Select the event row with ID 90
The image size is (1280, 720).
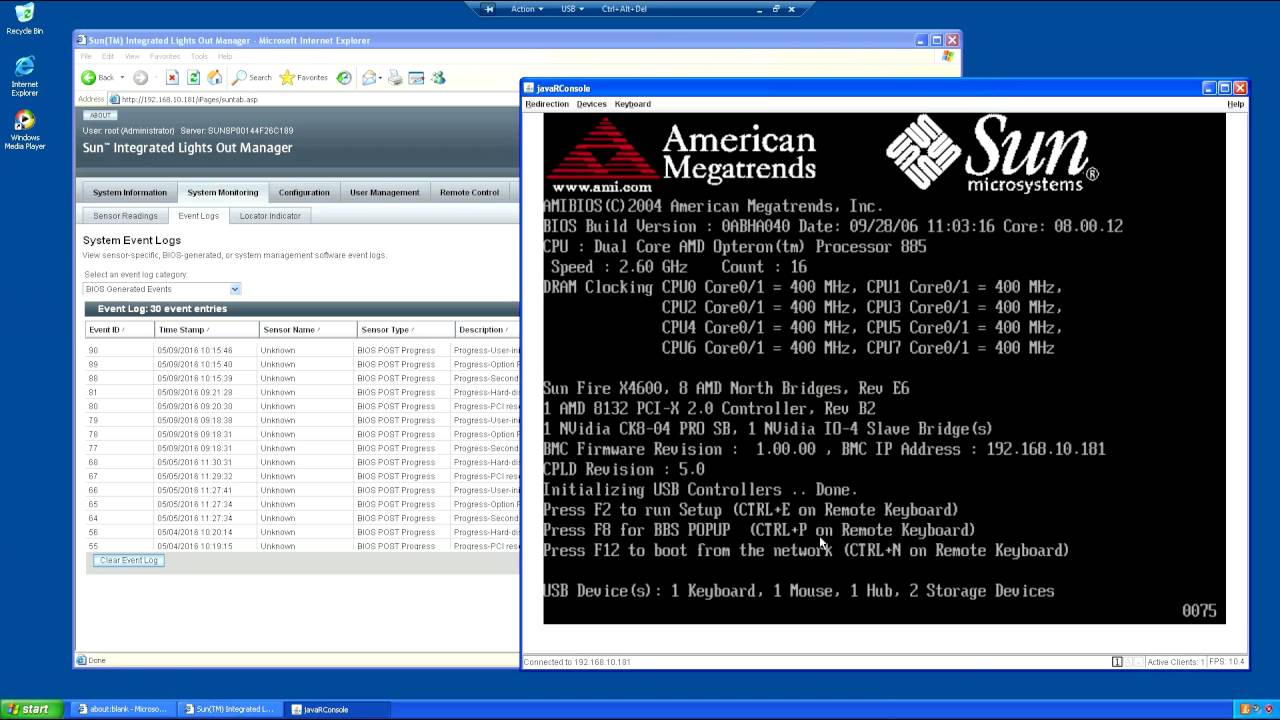point(302,350)
